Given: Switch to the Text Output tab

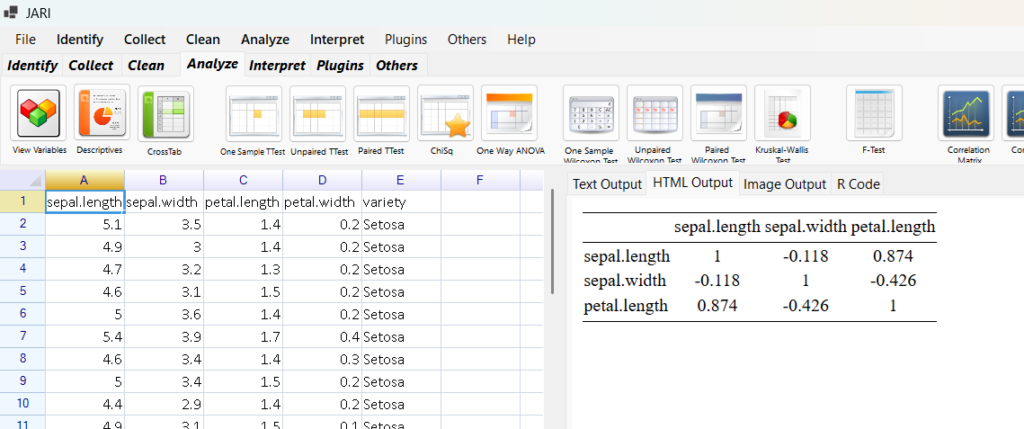Looking at the screenshot, I should tap(607, 184).
